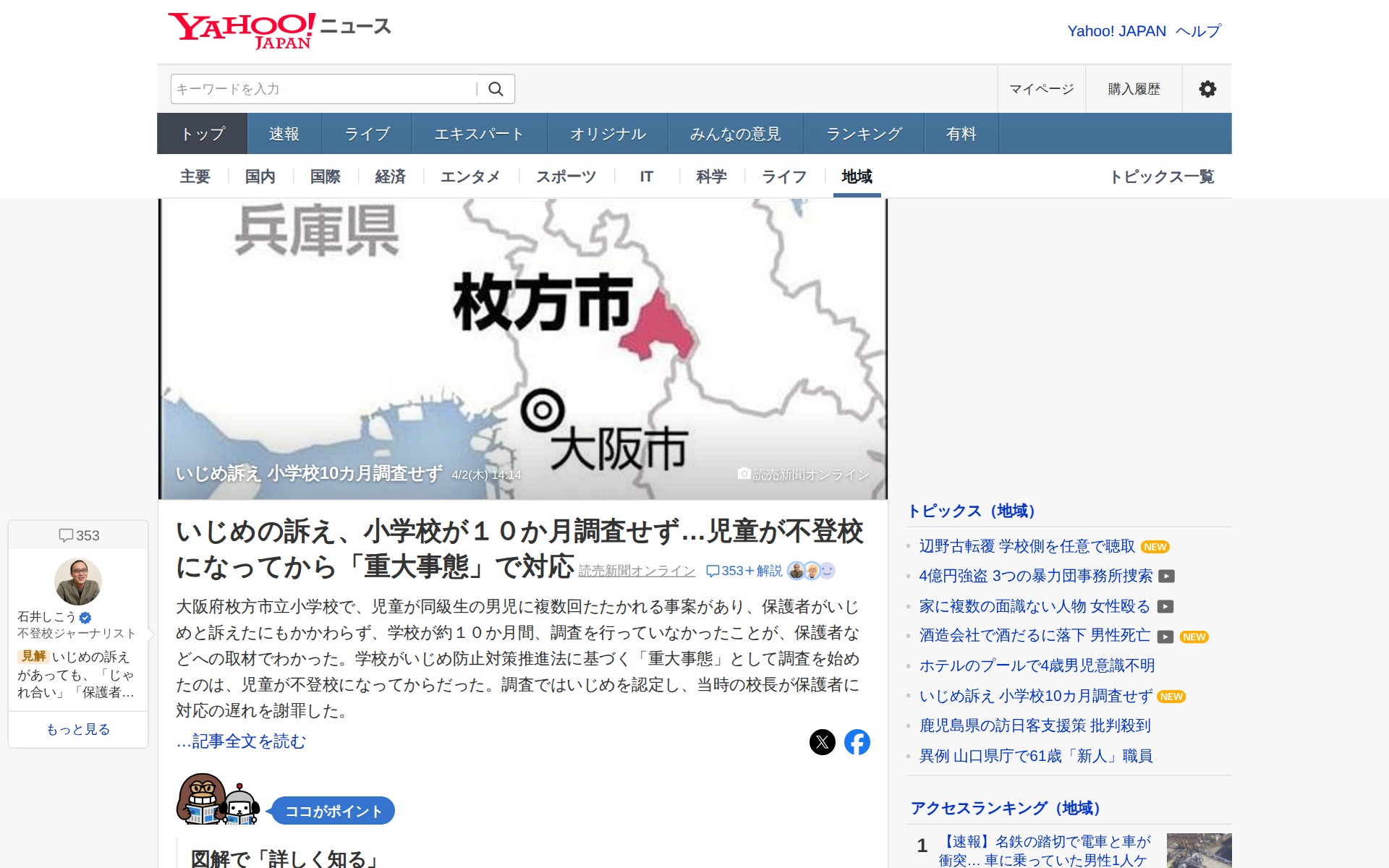Click the マイページ button
Viewport: 1389px width, 868px height.
click(x=1041, y=89)
